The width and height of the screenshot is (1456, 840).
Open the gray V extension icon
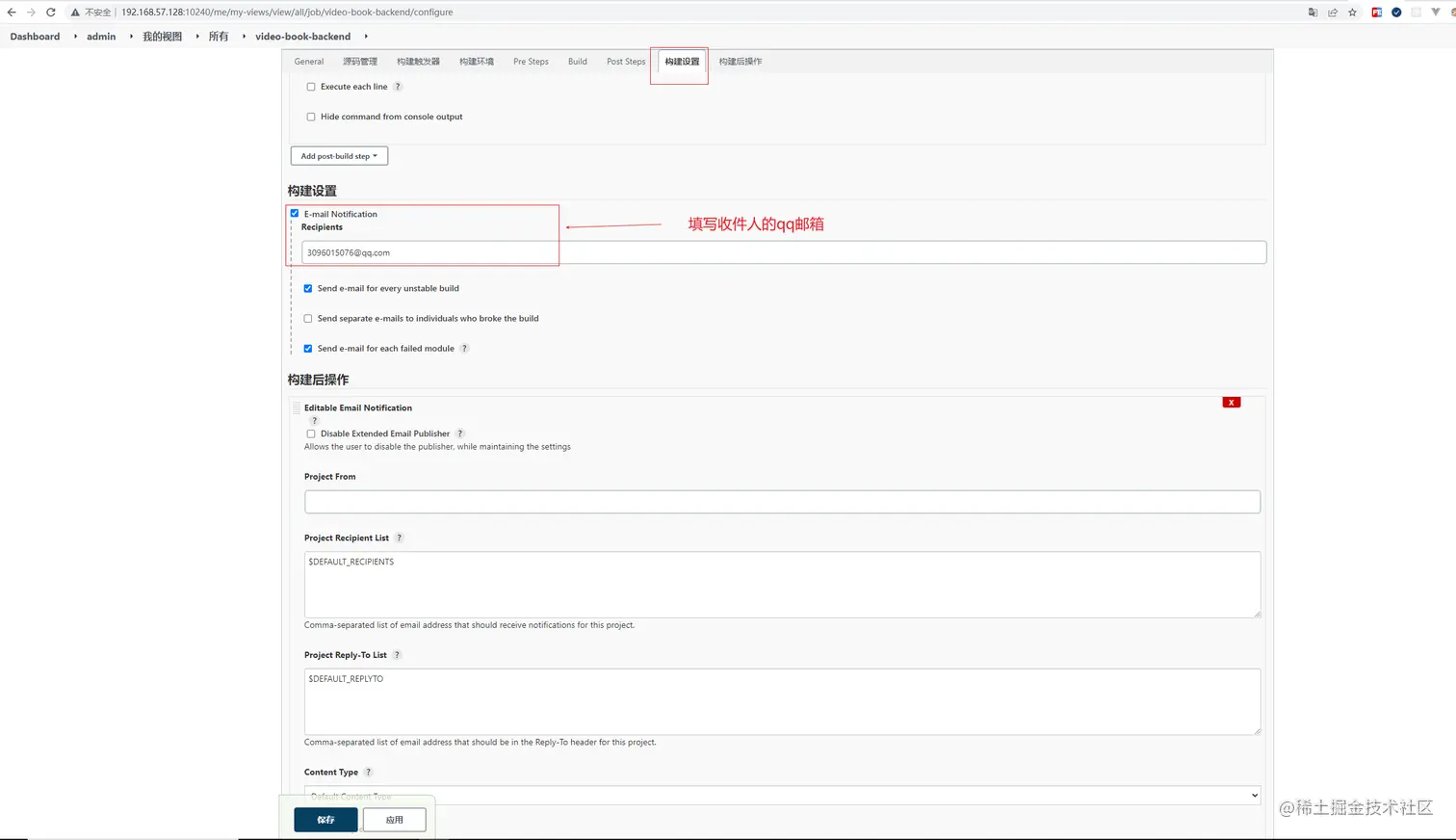click(1436, 13)
